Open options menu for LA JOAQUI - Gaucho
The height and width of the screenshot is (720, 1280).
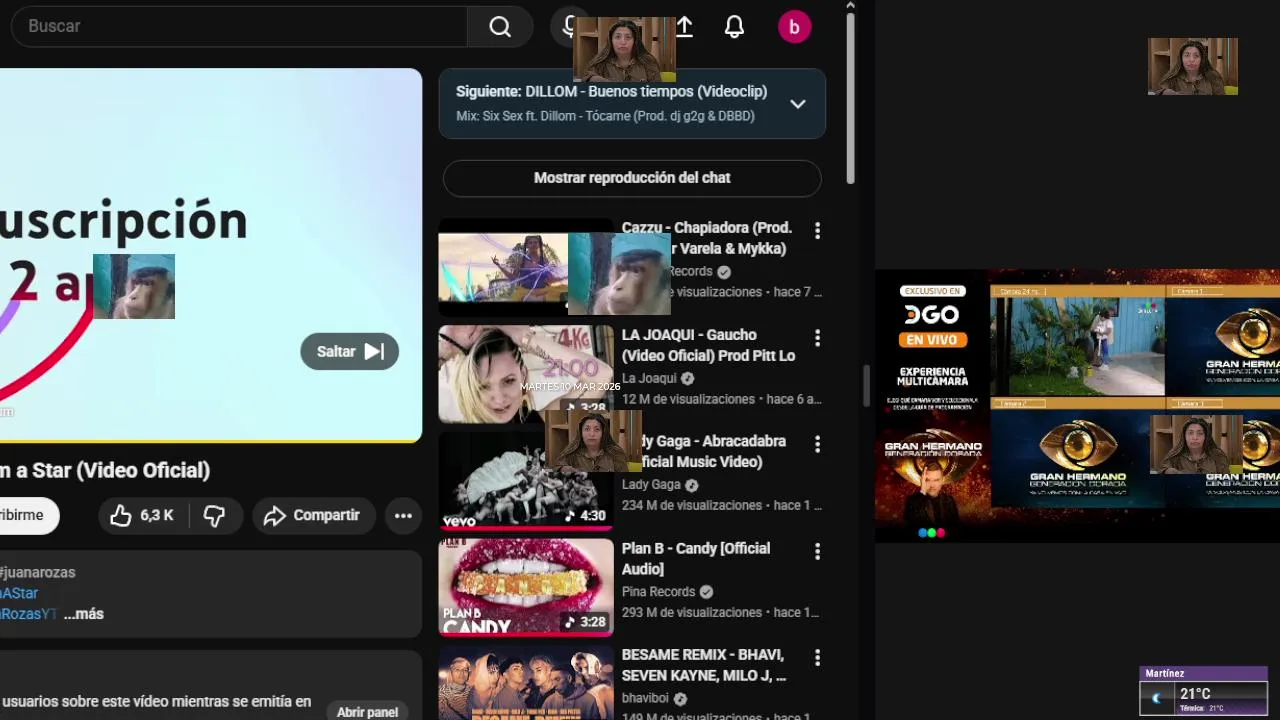pos(817,338)
